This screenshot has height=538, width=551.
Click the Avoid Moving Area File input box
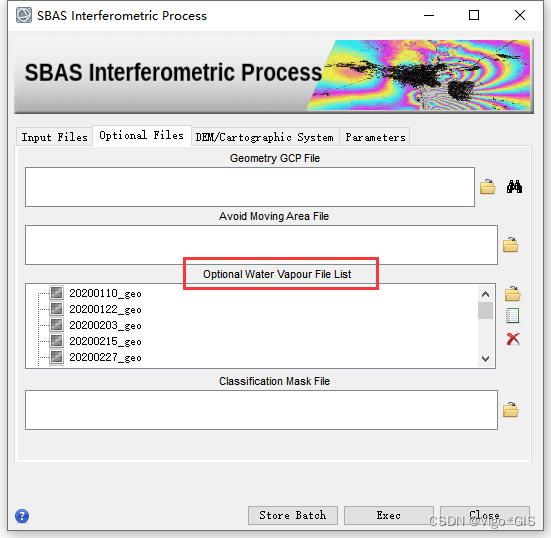[x=261, y=245]
